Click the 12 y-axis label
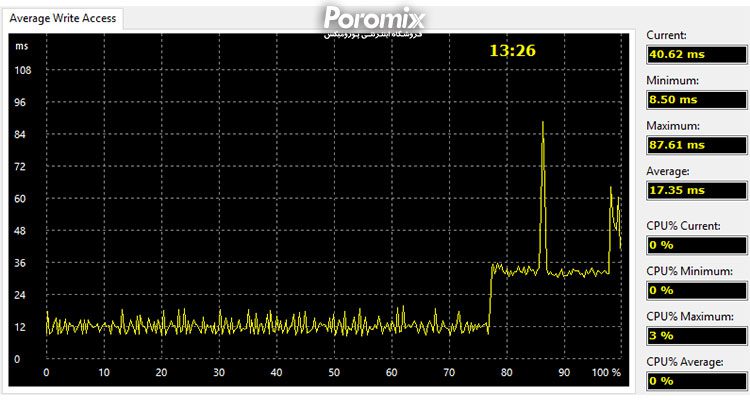Image resolution: width=750 pixels, height=400 pixels. (20, 327)
